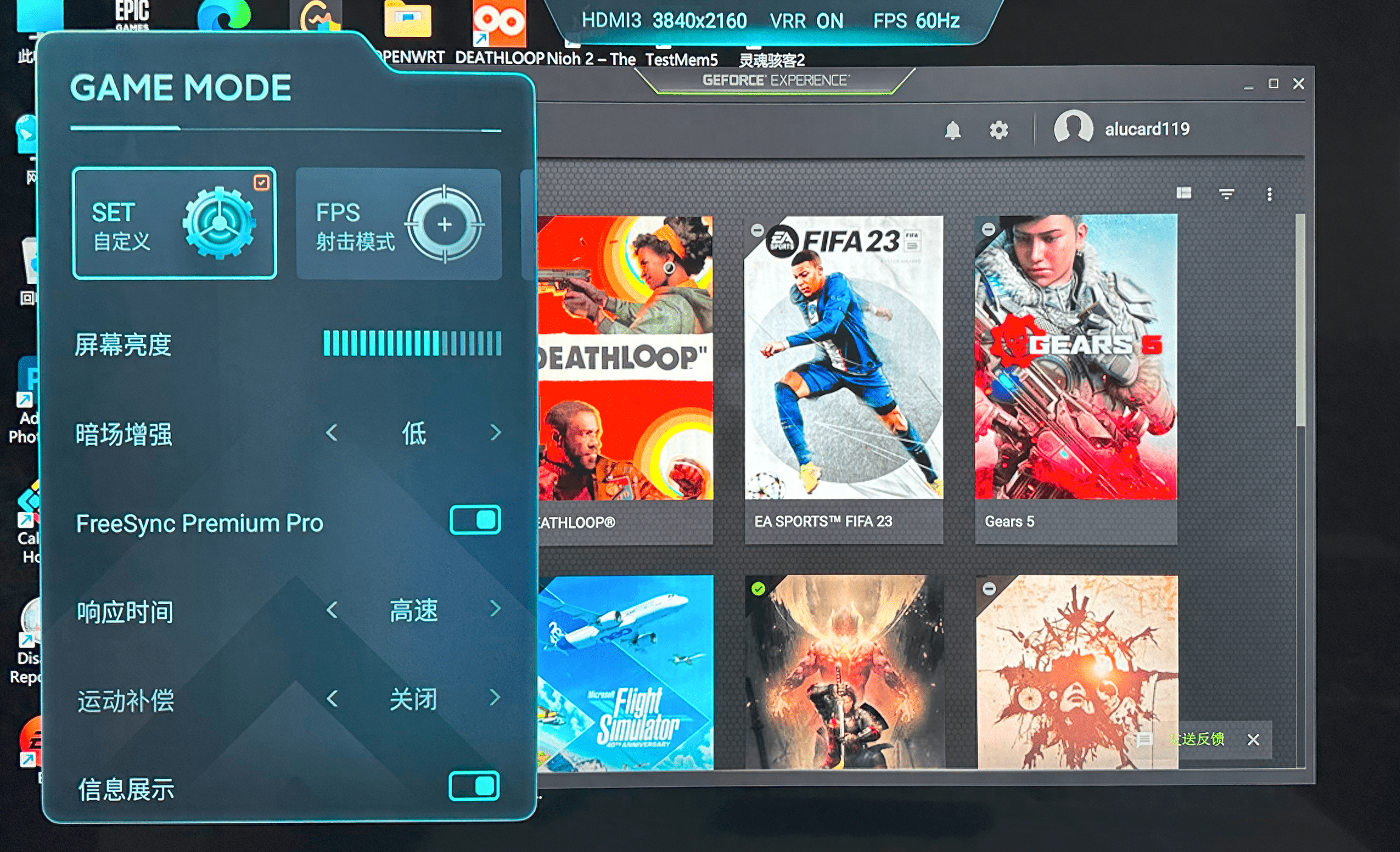This screenshot has width=1400, height=852.
Task: Click the gear icon in SET tile
Action: pyautogui.click(x=219, y=223)
